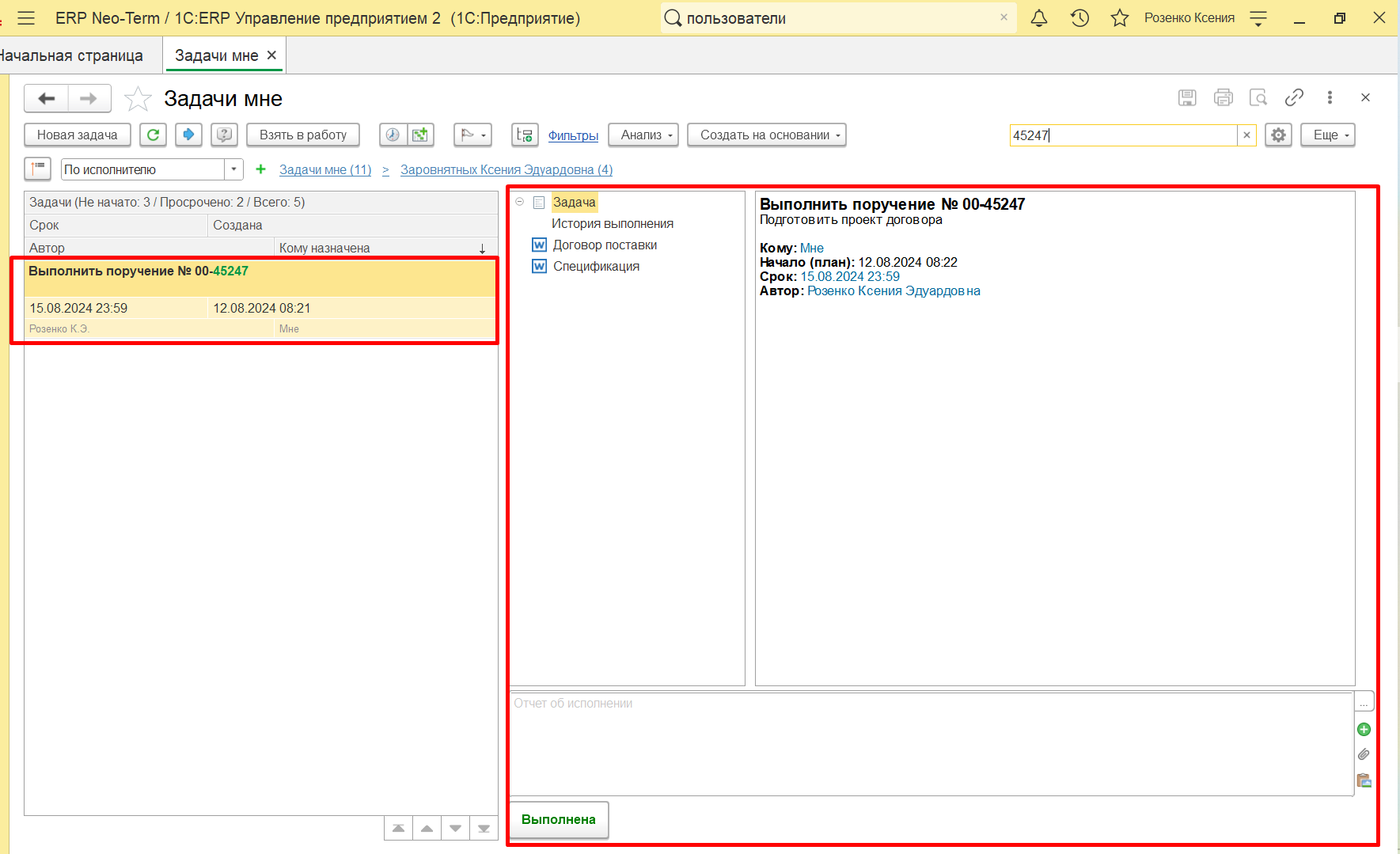Click the 45247 search field
This screenshot has height=854, width=1400.
[x=1122, y=135]
